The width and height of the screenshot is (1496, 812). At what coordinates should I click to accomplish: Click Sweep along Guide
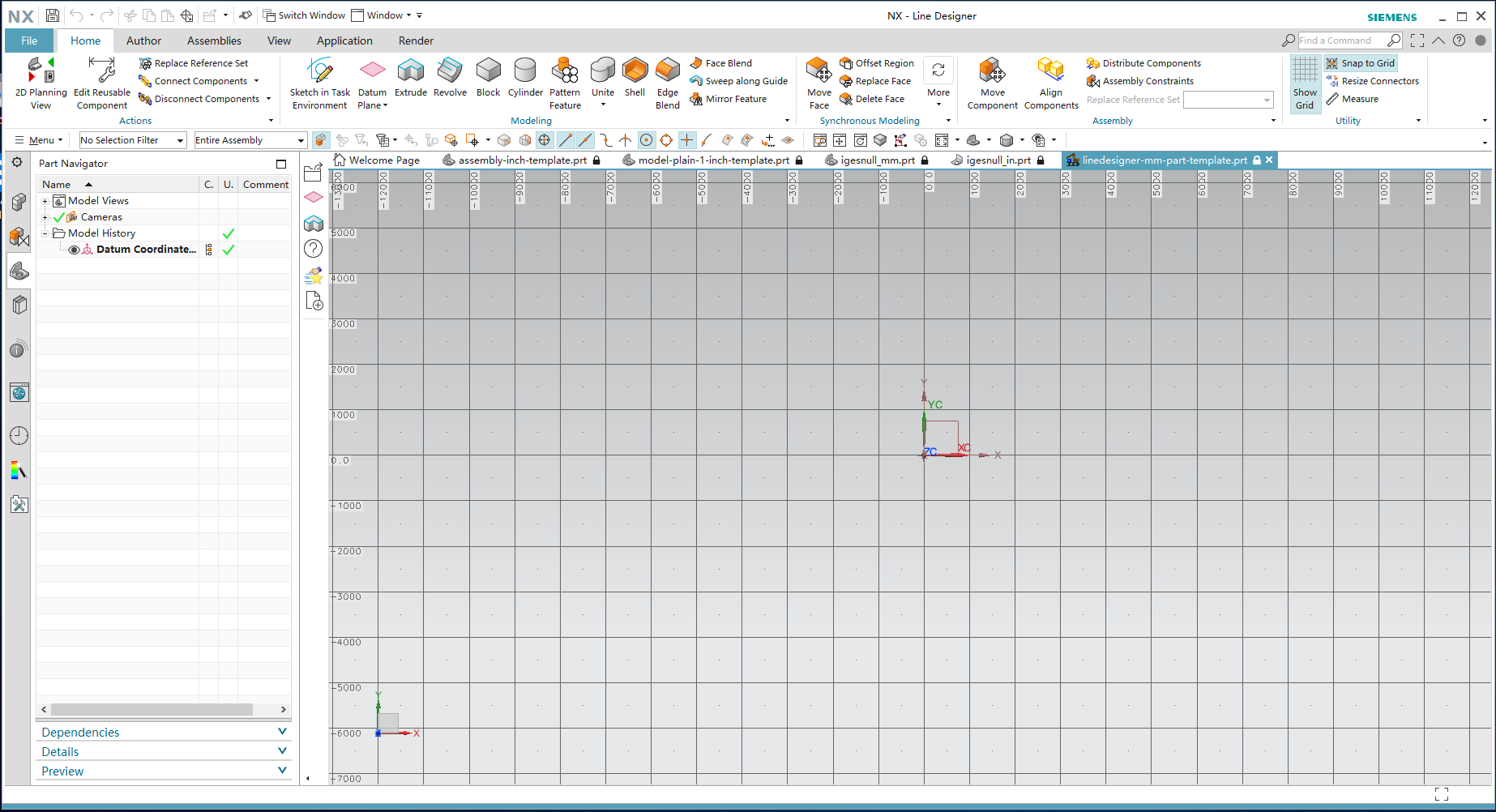739,81
